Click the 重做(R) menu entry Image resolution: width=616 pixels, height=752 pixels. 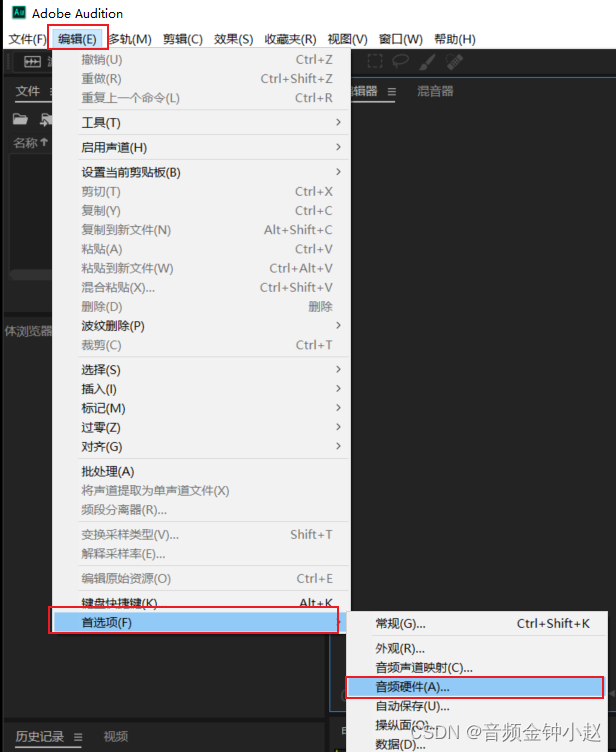pyautogui.click(x=201, y=79)
